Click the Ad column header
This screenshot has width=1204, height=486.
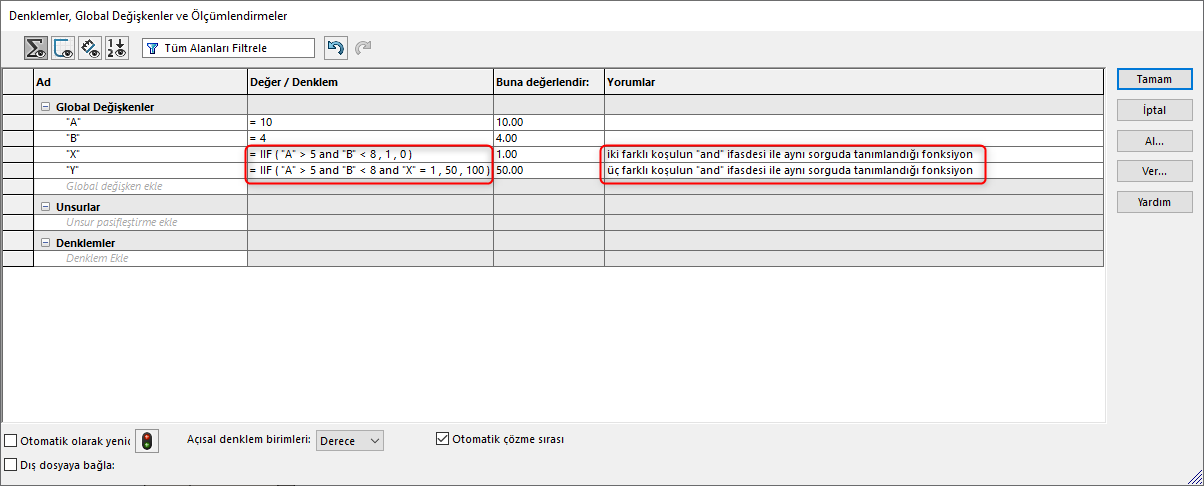[140, 81]
